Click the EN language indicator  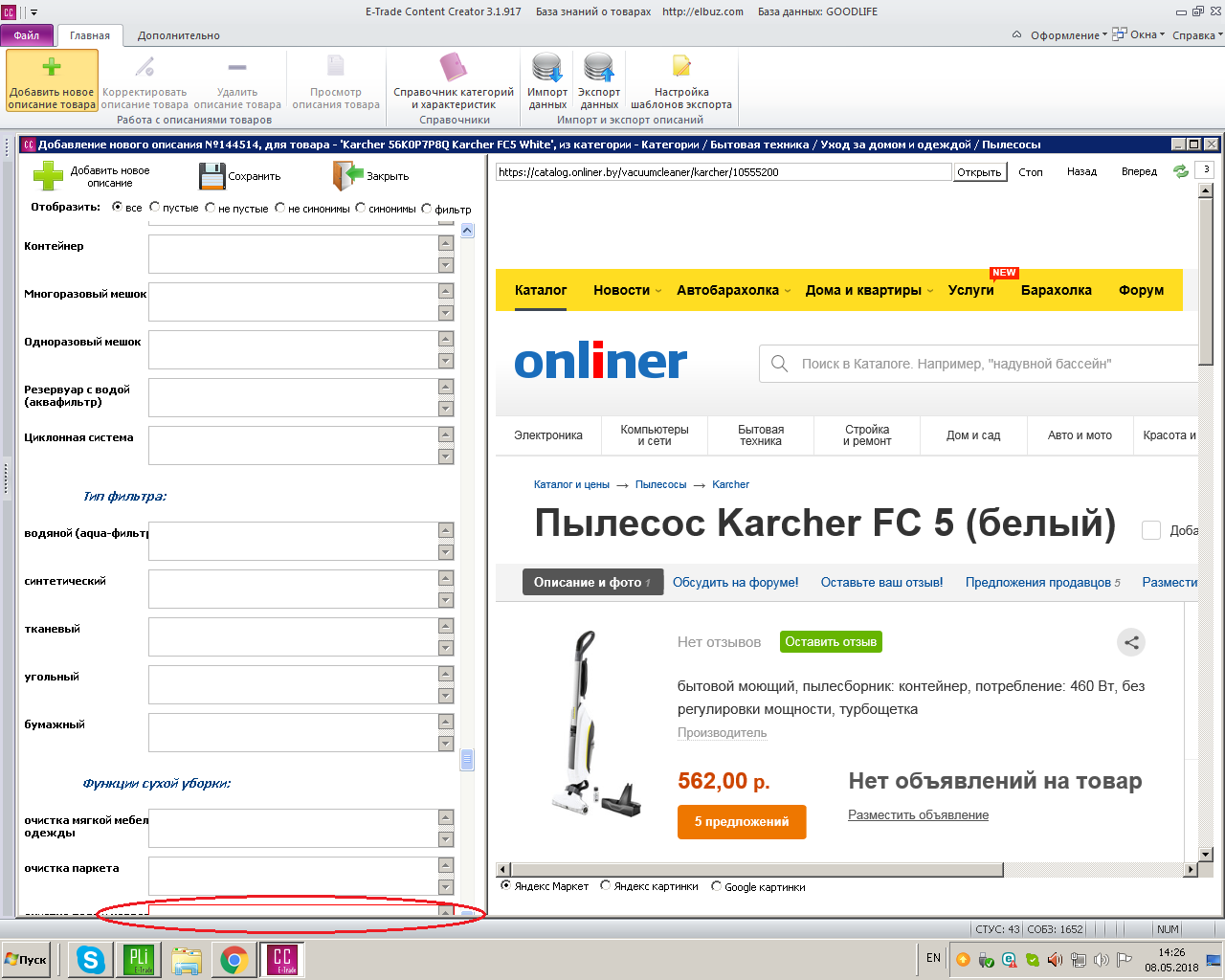(933, 958)
